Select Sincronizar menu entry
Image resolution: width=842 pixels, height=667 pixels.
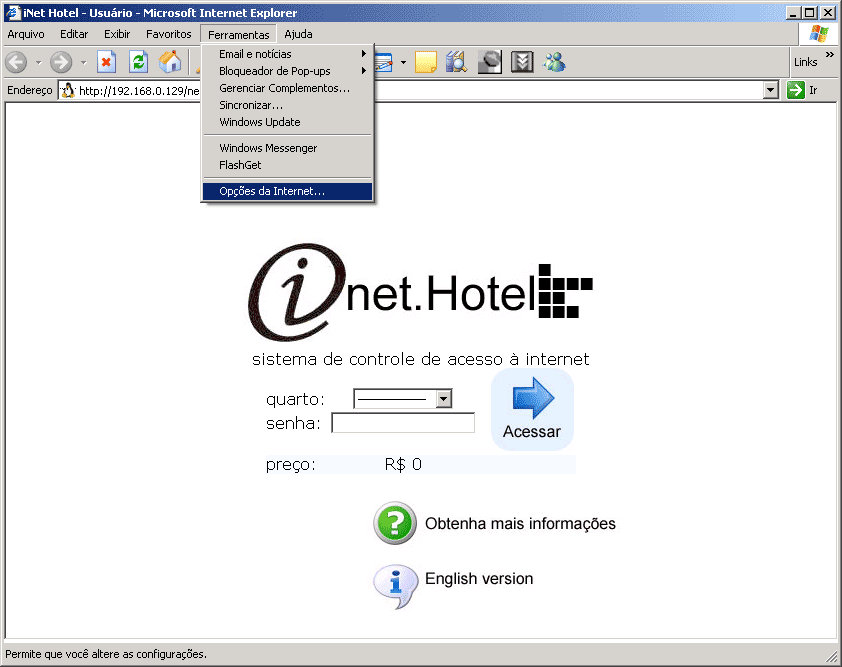(x=287, y=105)
